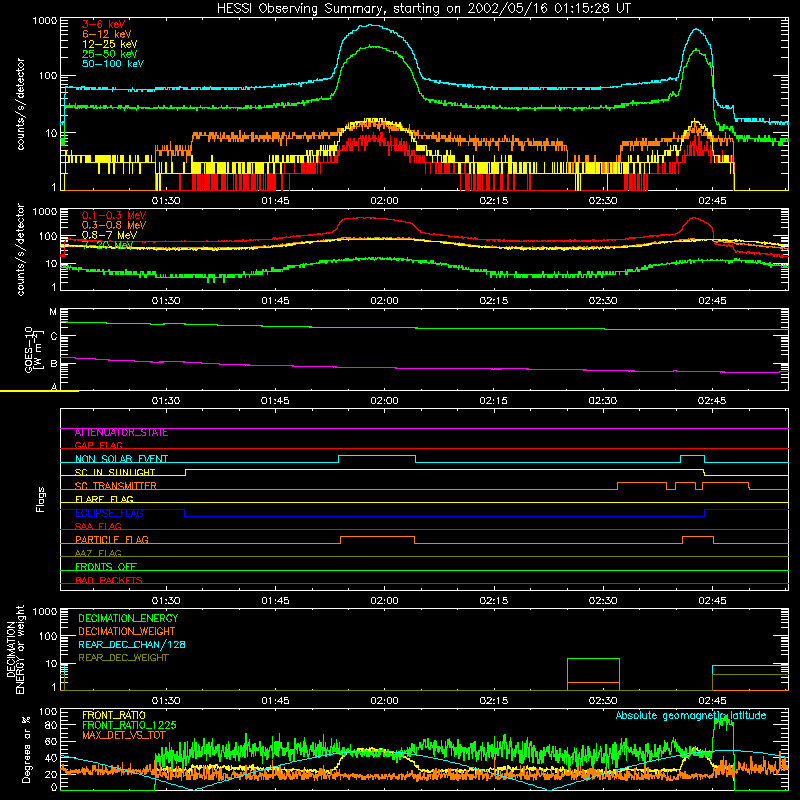Click the FLARE_FLAG label
Image resolution: width=800 pixels, height=800 pixels.
pos(104,498)
